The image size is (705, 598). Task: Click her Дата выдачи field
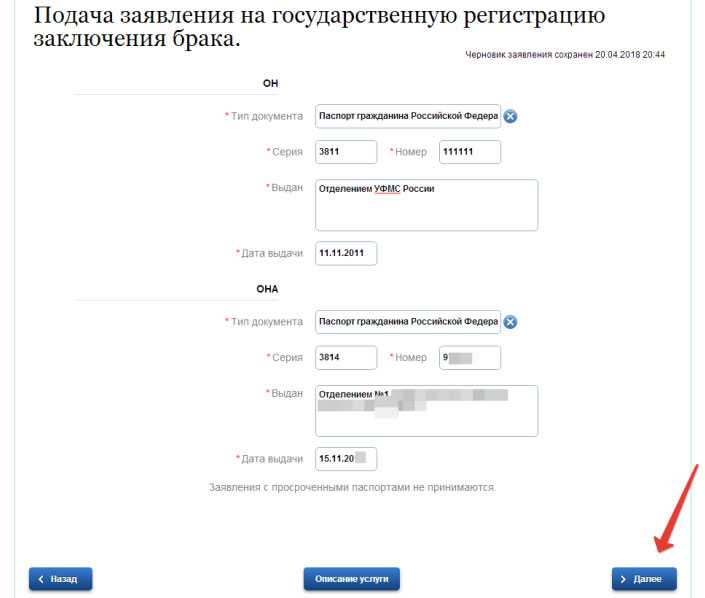(346, 459)
